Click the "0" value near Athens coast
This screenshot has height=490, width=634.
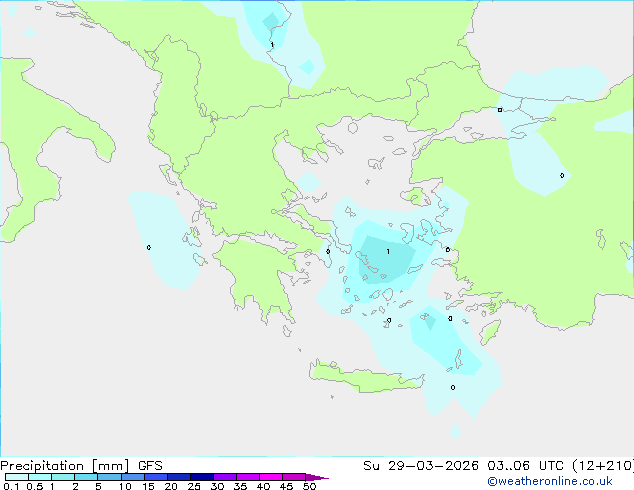[328, 251]
